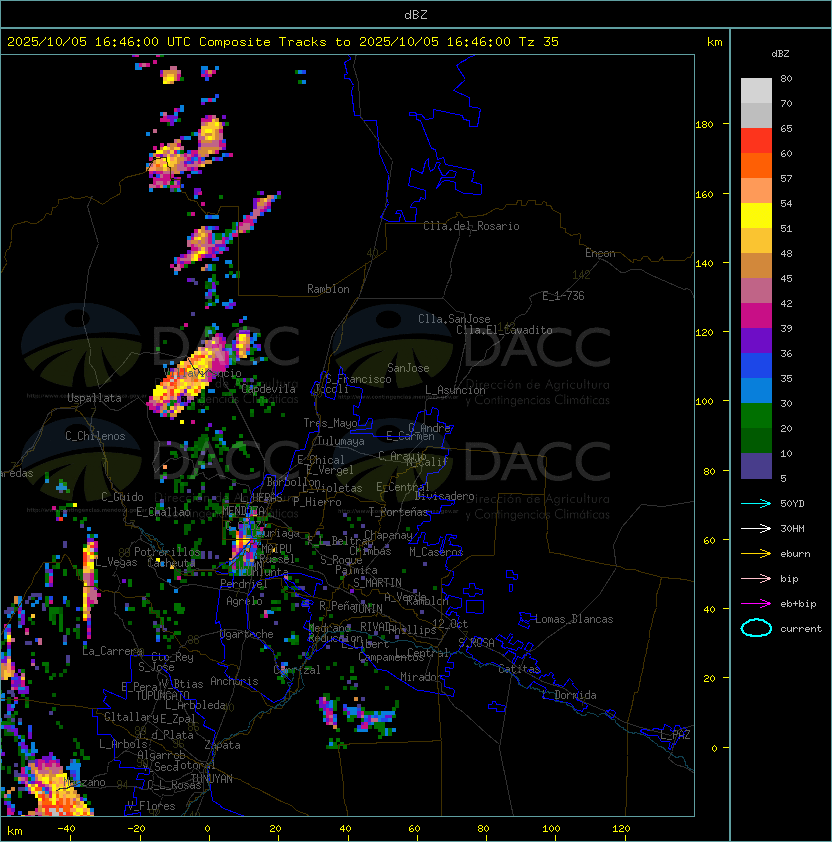This screenshot has width=832, height=842.
Task: Select the magenta 39-42 dBZ swatch
Action: coord(756,315)
